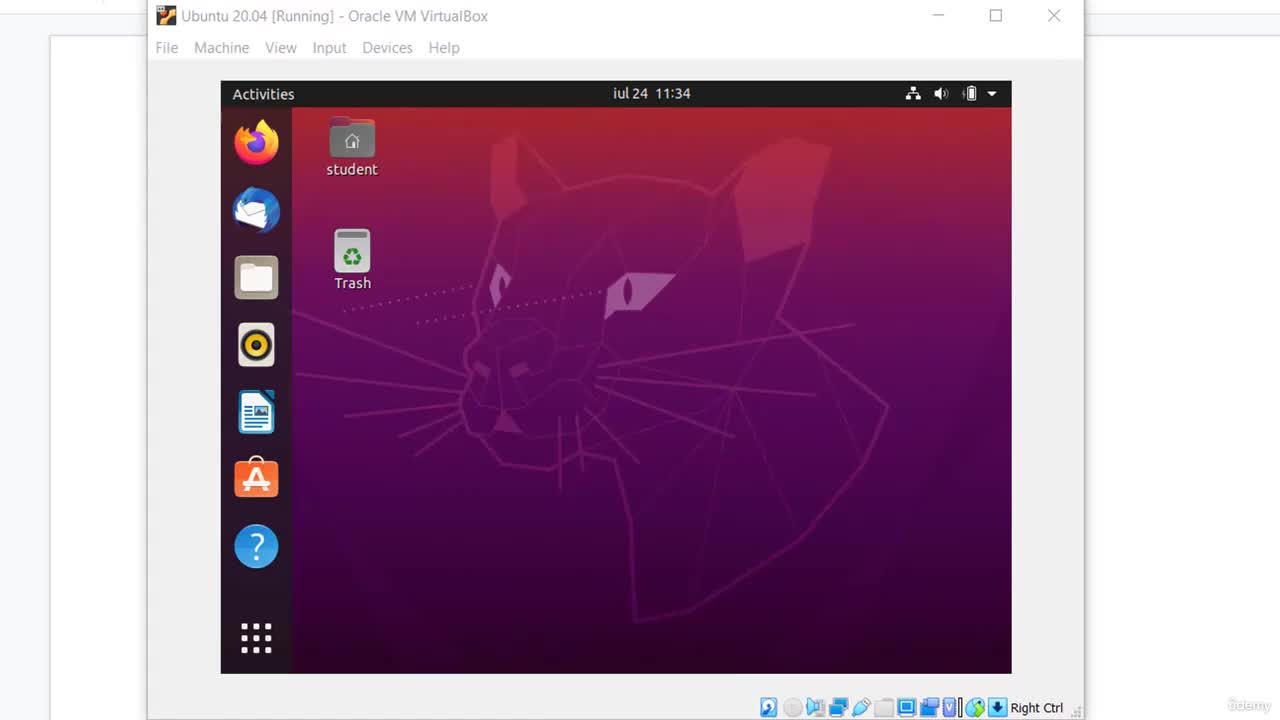Click the Right Ctrl host key label

1037,708
